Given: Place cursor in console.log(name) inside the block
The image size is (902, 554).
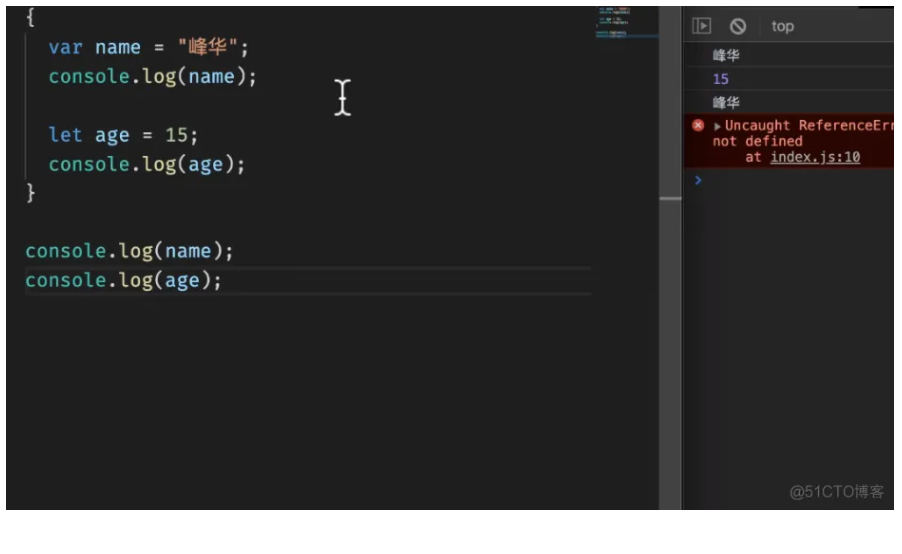Looking at the screenshot, I should coord(152,77).
